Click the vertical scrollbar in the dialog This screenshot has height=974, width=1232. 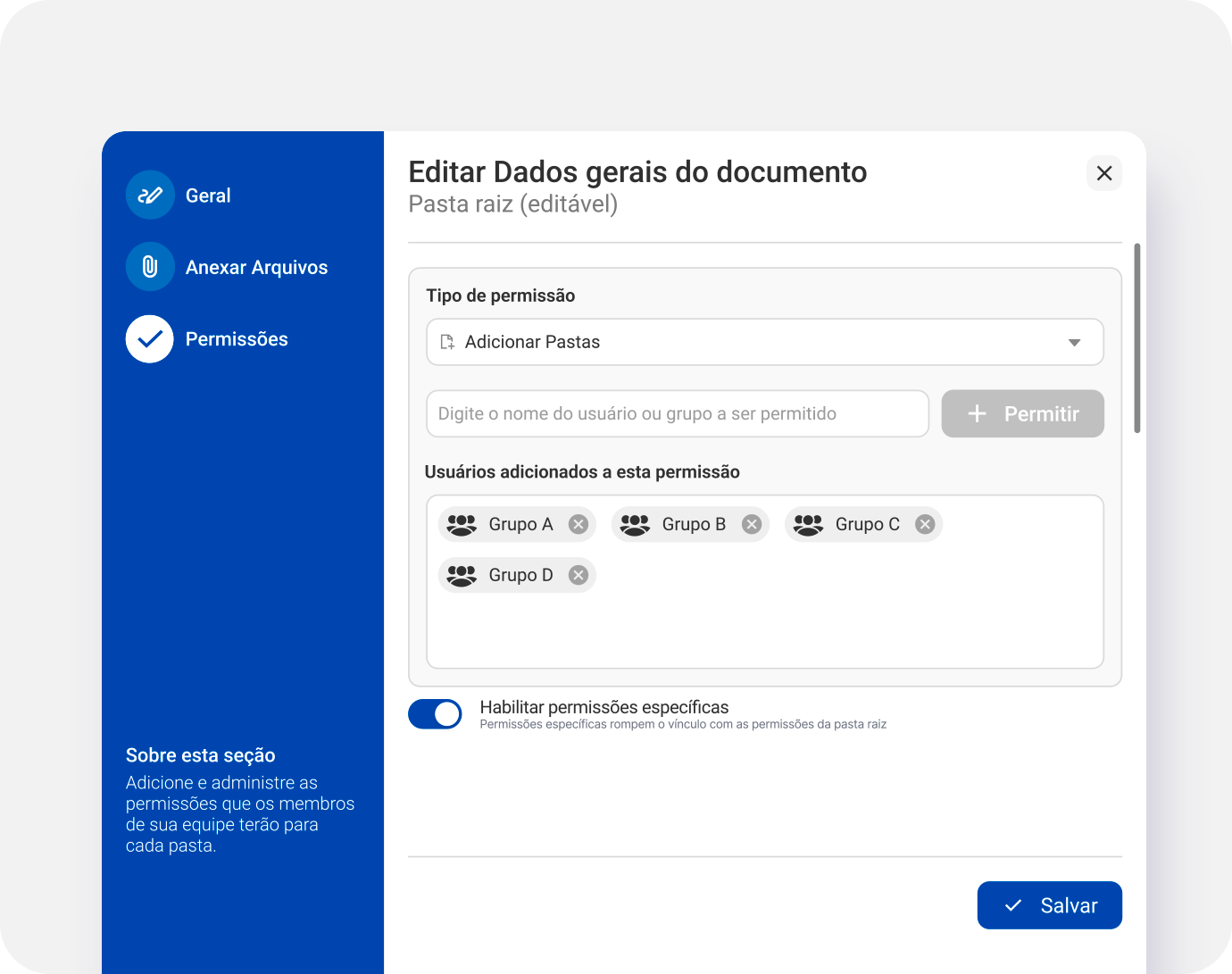(1136, 339)
